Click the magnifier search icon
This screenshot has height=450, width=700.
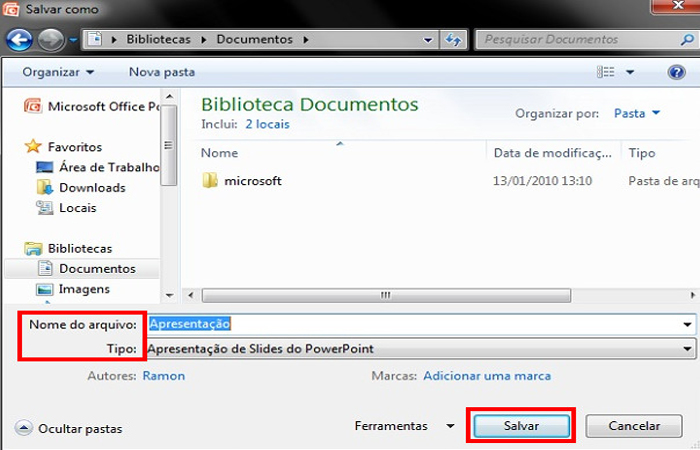pyautogui.click(x=688, y=40)
